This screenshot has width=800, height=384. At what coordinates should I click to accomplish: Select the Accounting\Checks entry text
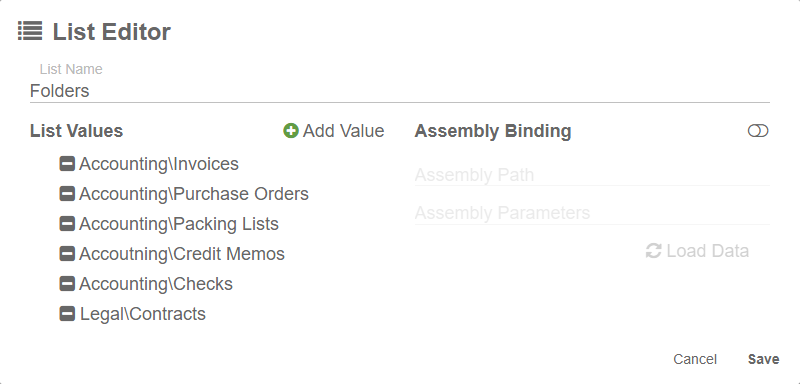coord(156,284)
